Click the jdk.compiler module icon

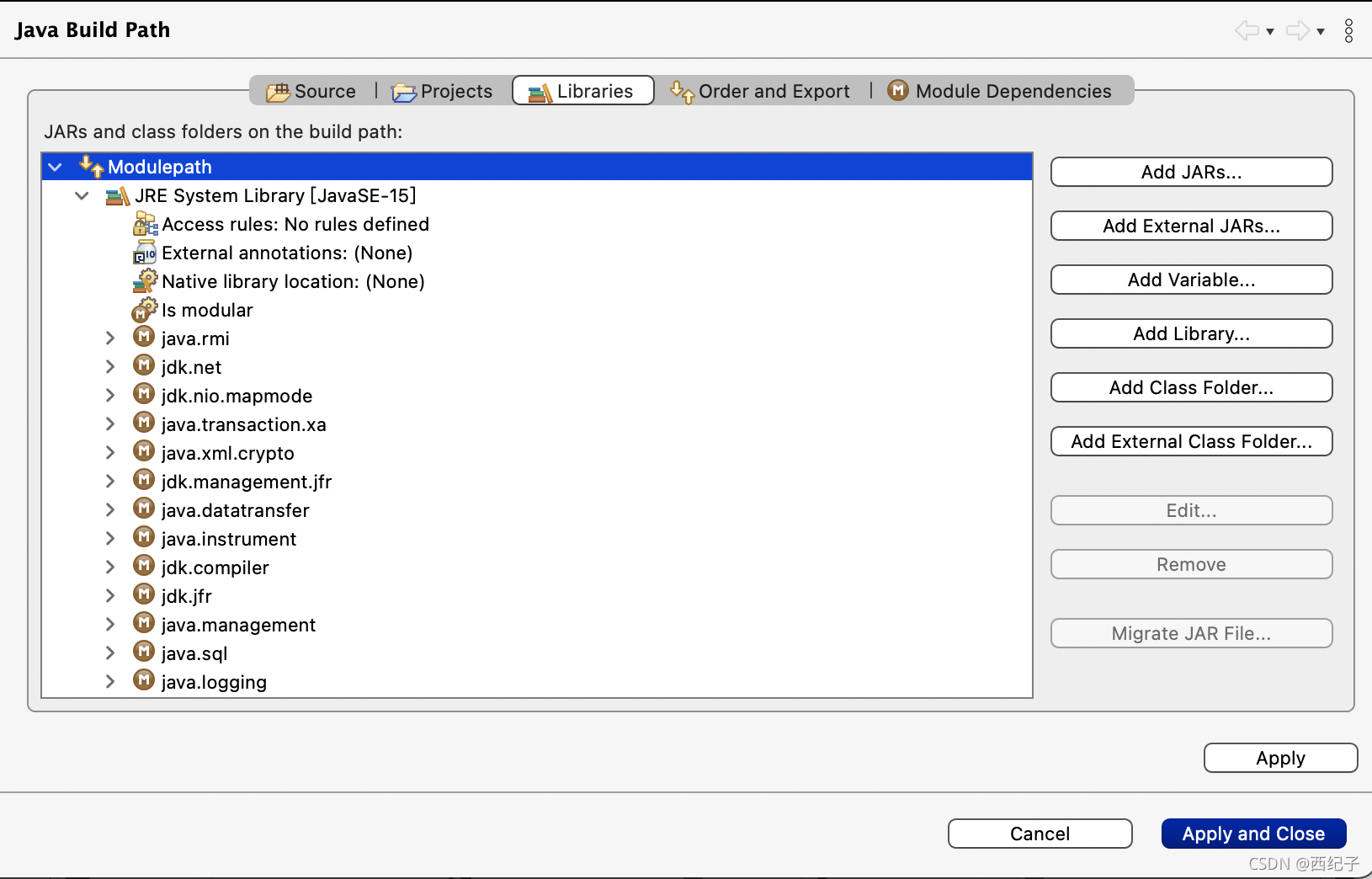coord(144,566)
